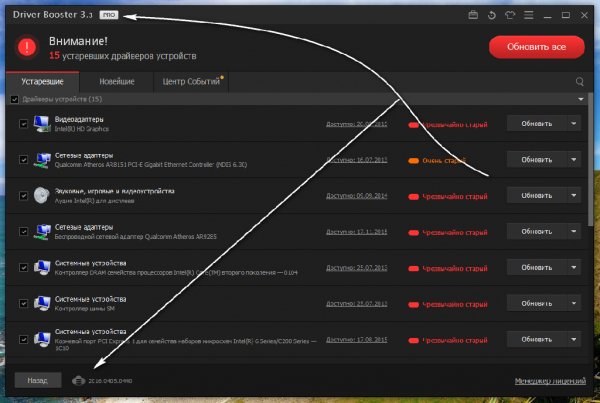Click the Назад button

(38, 380)
